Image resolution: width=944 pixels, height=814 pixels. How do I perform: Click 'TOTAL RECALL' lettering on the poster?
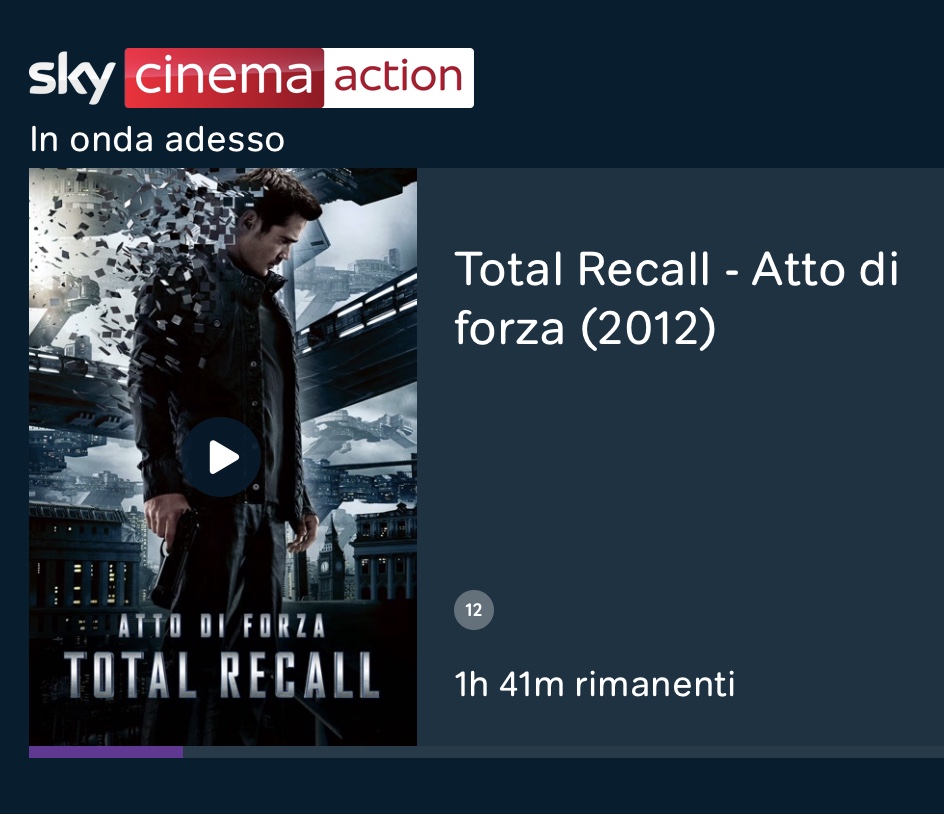point(222,676)
